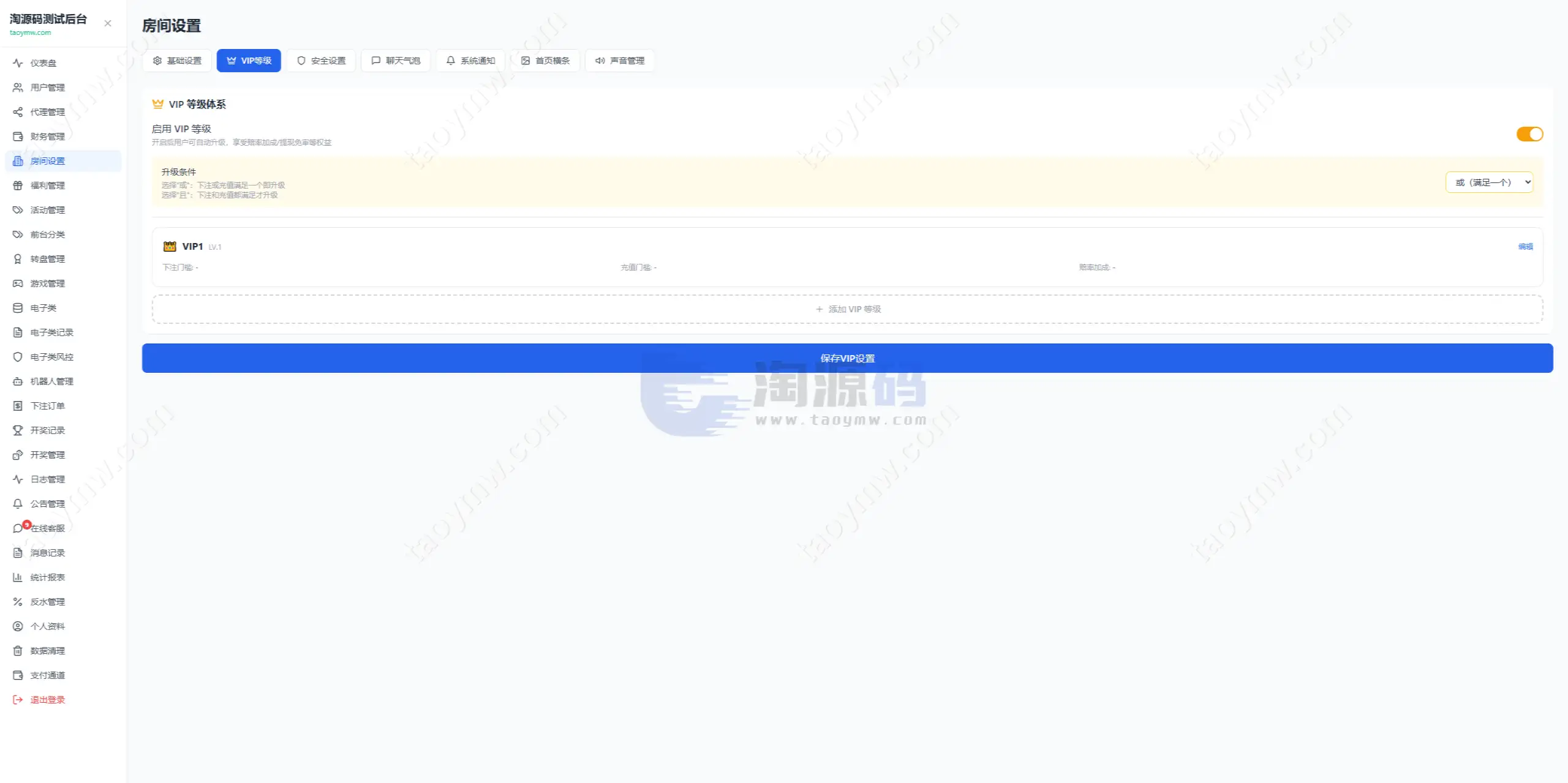Click the pulse icon beside 日志管理
The height and width of the screenshot is (783, 1568).
18,479
